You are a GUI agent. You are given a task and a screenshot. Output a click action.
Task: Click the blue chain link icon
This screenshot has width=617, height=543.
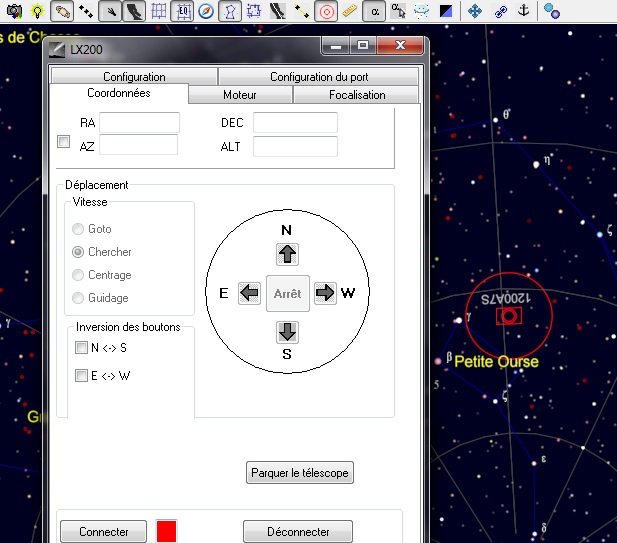click(501, 11)
